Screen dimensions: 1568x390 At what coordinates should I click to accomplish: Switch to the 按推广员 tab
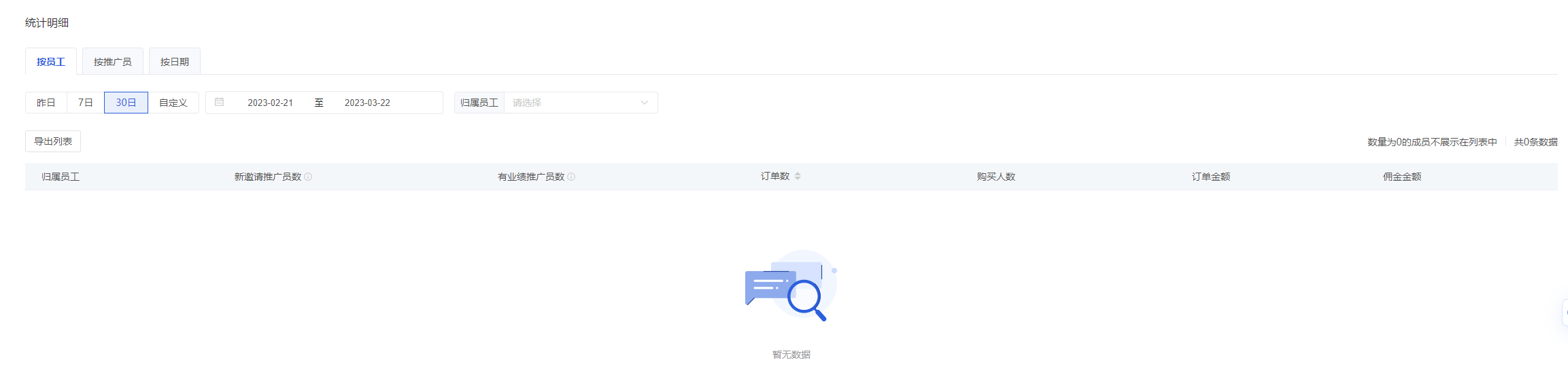click(113, 62)
